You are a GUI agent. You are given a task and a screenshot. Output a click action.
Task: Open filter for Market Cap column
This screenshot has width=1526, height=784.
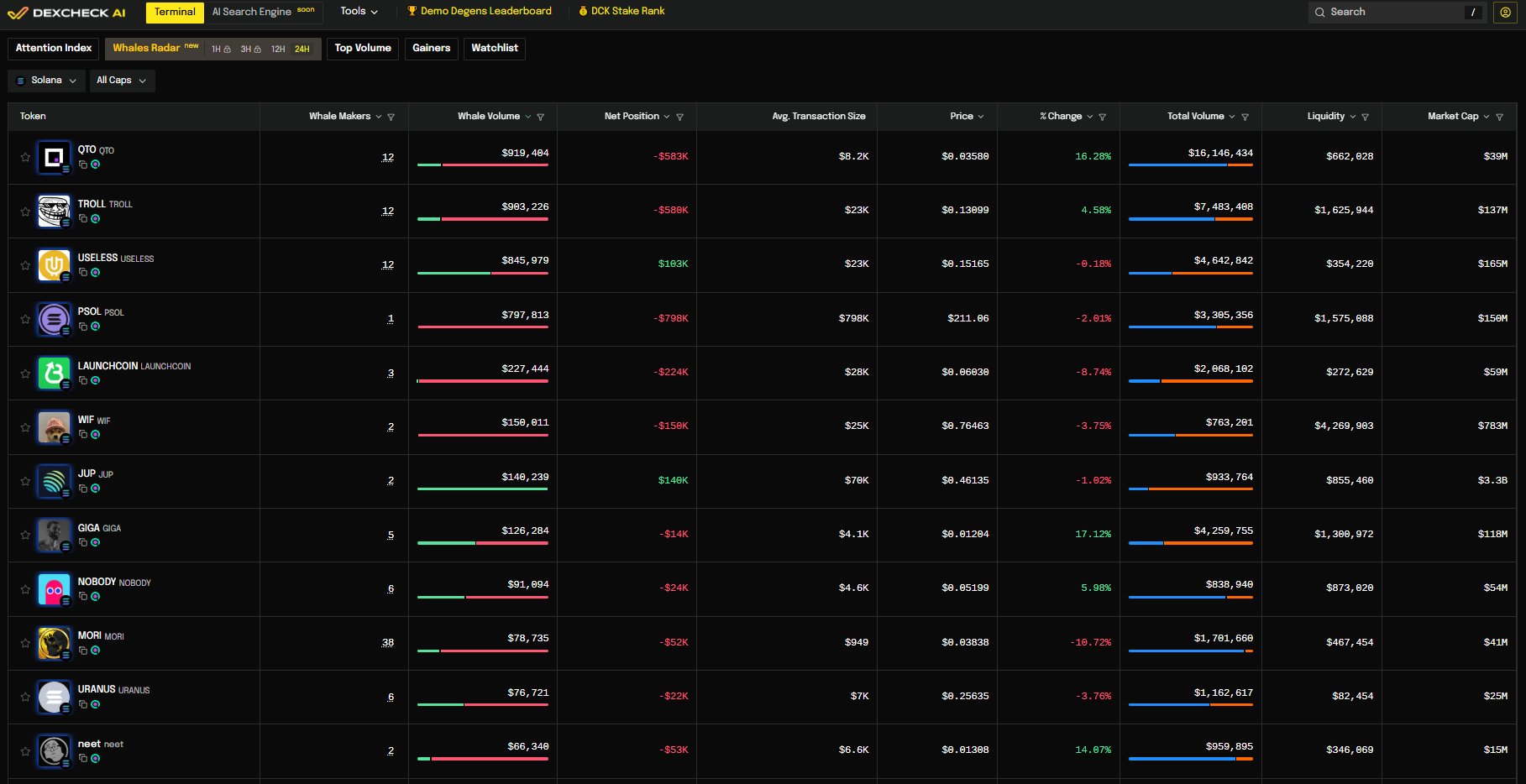[1500, 117]
